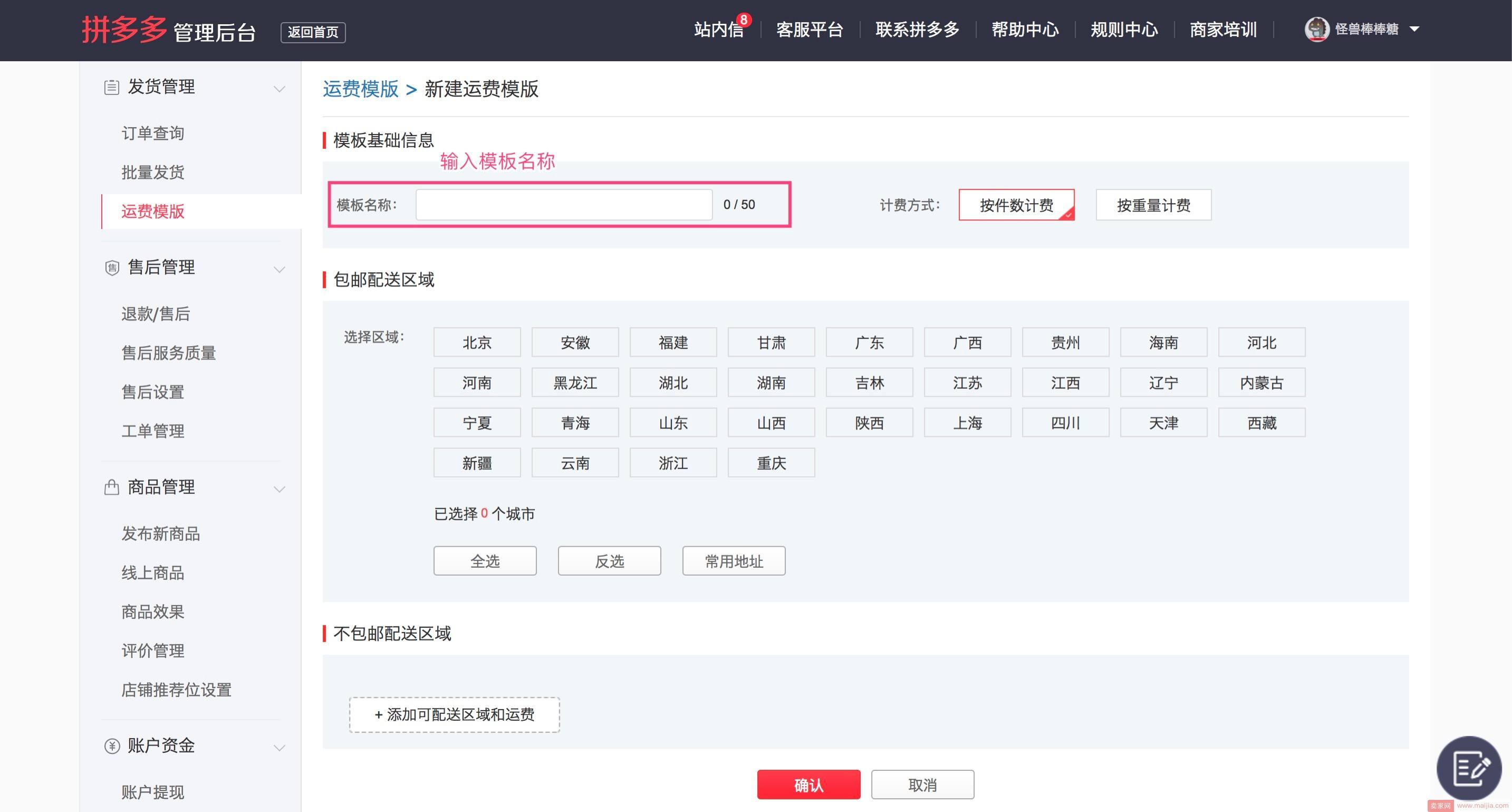
Task: Click the user avatar picture
Action: point(1316,30)
